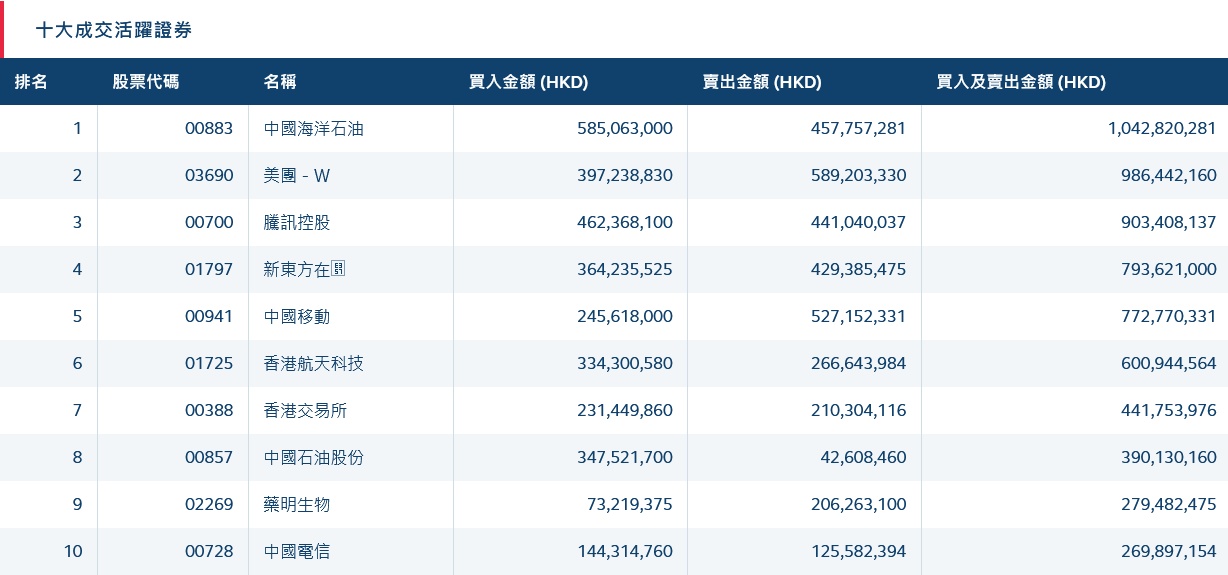Click sell amount 457,757,281
This screenshot has width=1228, height=575.
coord(858,128)
